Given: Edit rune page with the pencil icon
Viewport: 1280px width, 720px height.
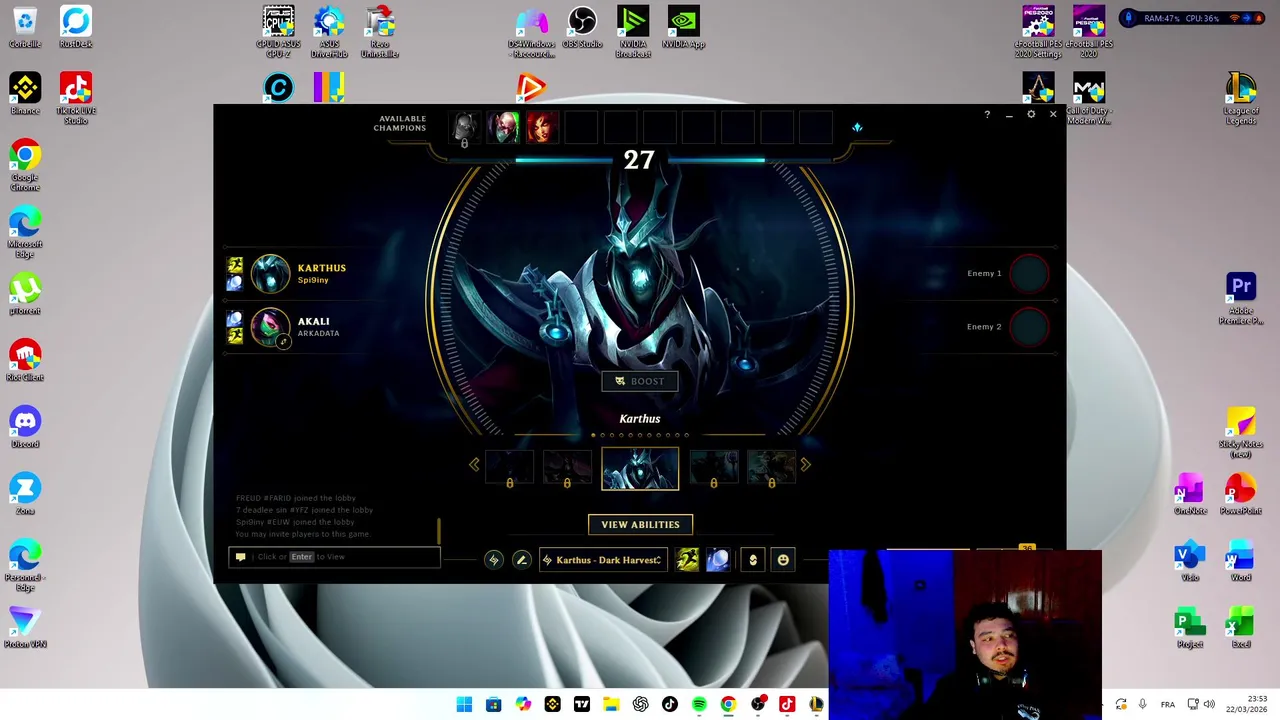Looking at the screenshot, I should coord(521,560).
